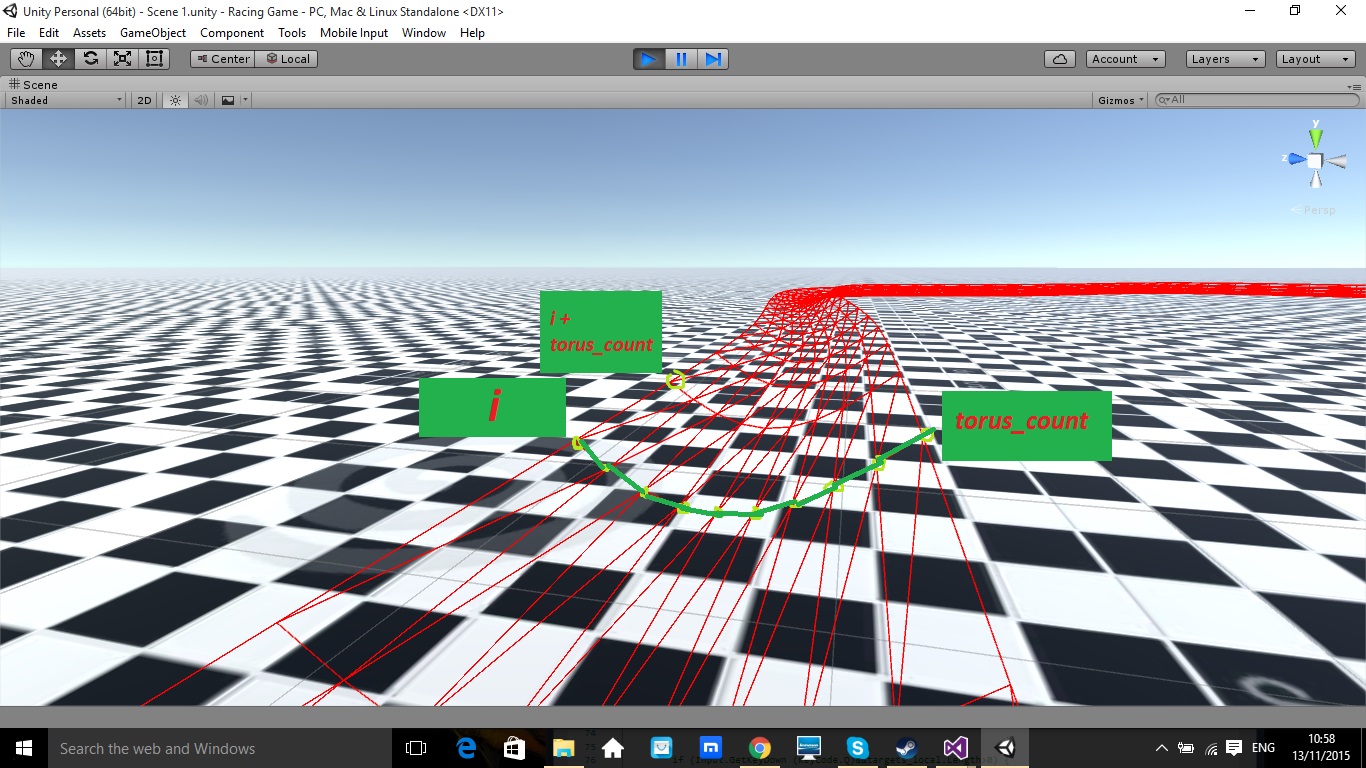The image size is (1366, 768).
Task: Open Windows Store from taskbar
Action: (x=514, y=748)
